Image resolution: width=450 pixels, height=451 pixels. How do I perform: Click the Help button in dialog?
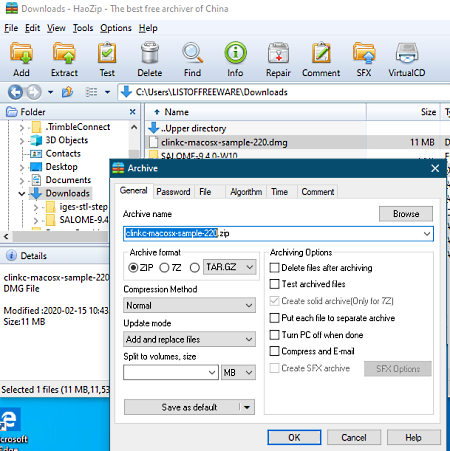(413, 437)
